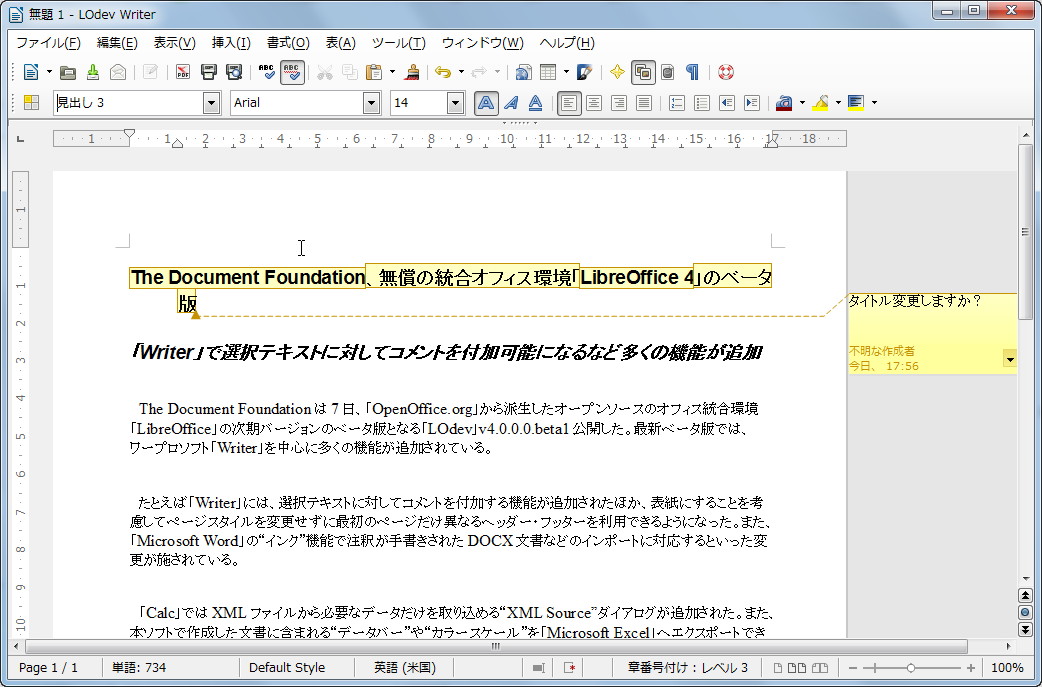Open the undo history dropdown
The height and width of the screenshot is (687, 1042).
pos(461,72)
